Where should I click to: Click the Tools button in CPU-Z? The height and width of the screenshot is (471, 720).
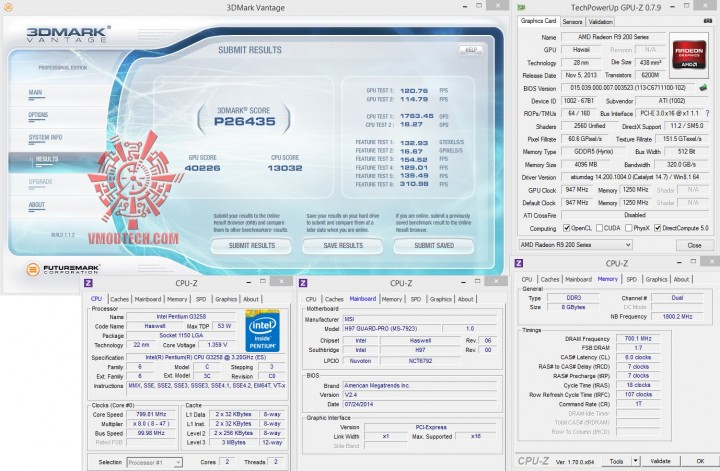(x=616, y=461)
